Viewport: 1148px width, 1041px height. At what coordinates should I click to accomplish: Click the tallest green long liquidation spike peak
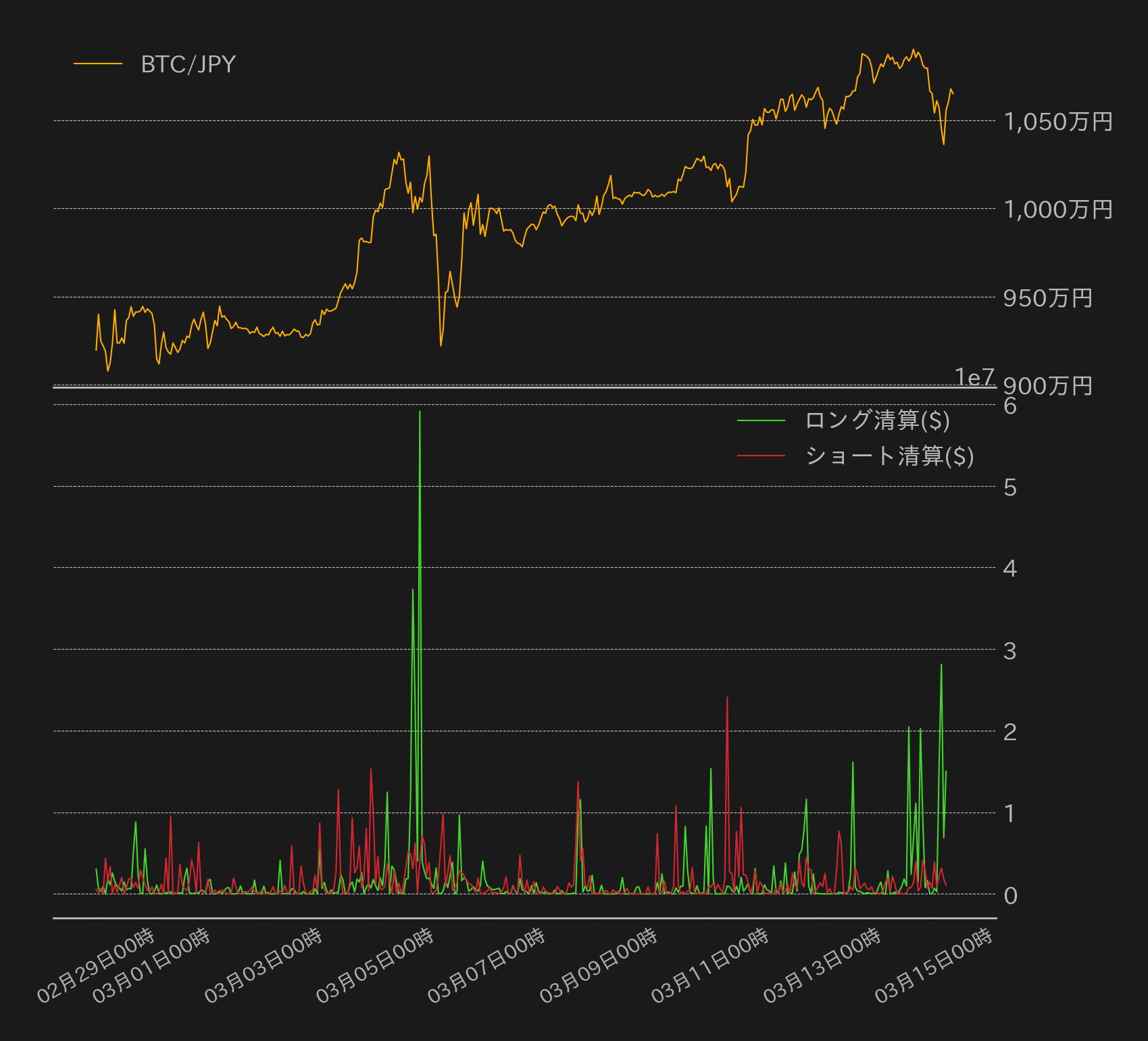[x=420, y=412]
